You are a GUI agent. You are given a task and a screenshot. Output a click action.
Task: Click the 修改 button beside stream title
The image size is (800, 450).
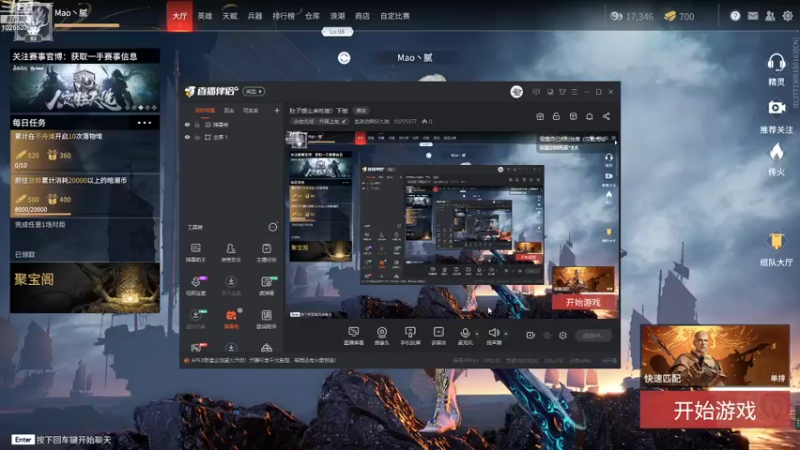[361, 111]
